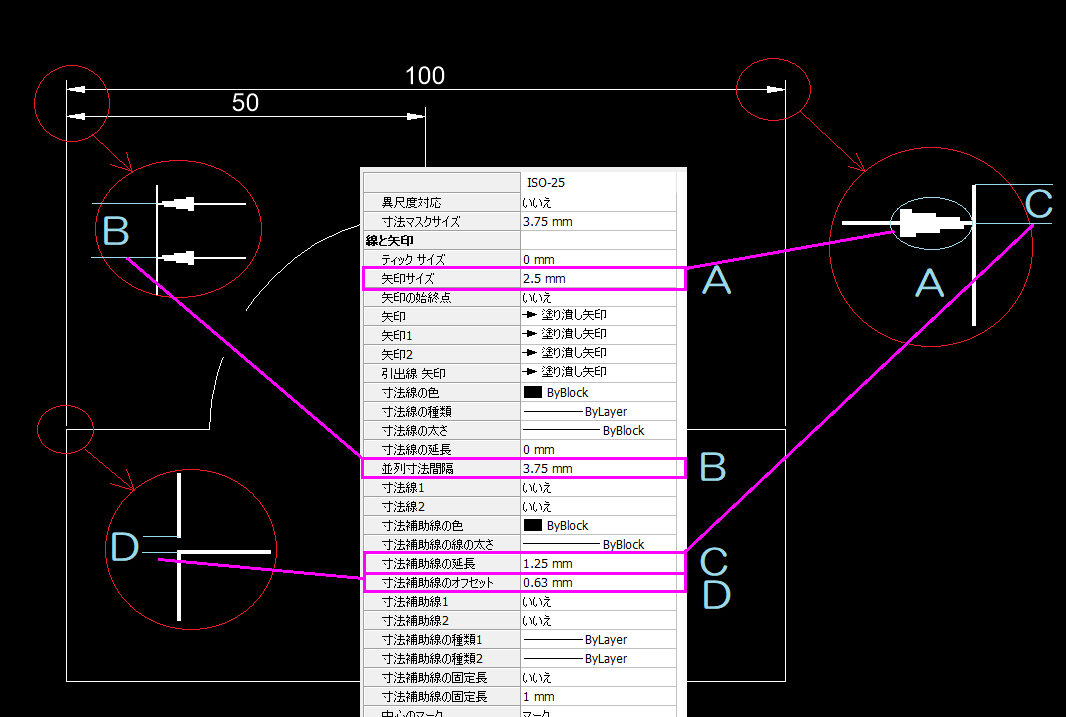The width and height of the screenshot is (1066, 717).
Task: Click the linetype preview for 寸法補助線の種類2
Action: 553,658
